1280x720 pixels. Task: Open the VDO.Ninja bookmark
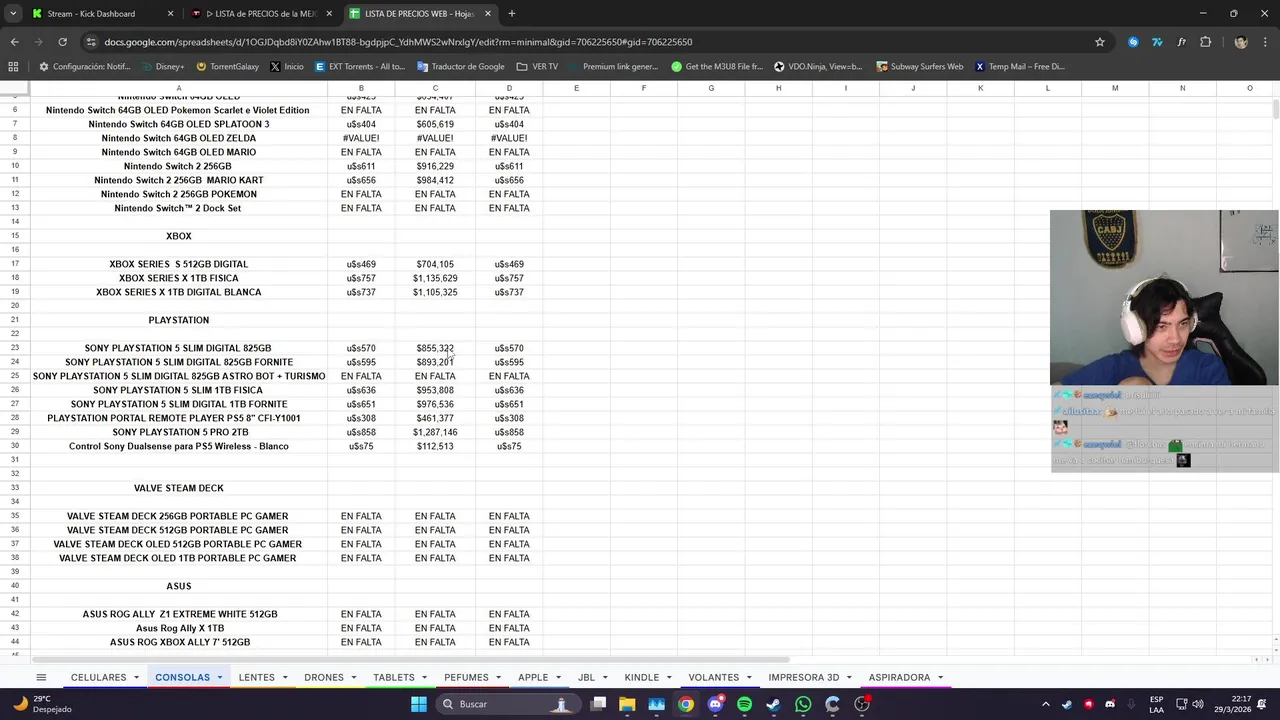pos(818,66)
